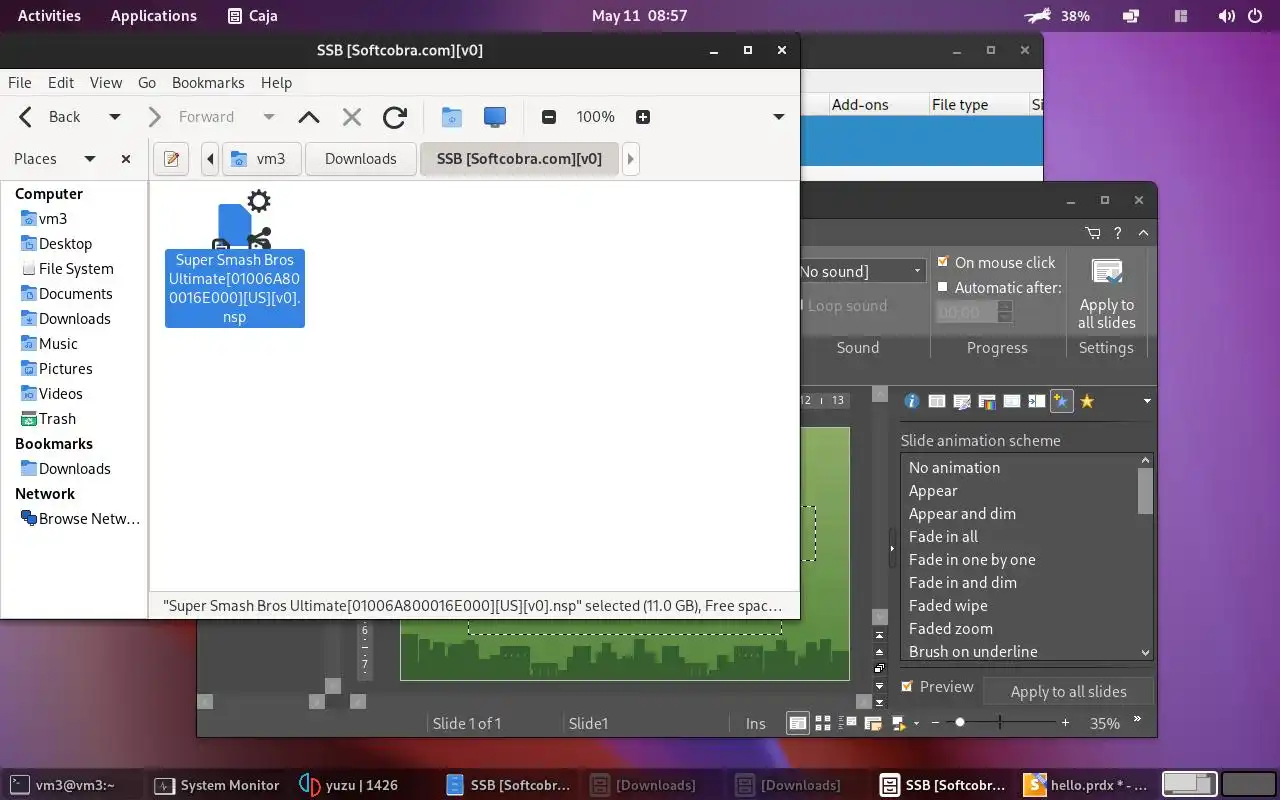Zoom in with the plus icon in Caja
Screen dimensions: 1280x800
(643, 117)
